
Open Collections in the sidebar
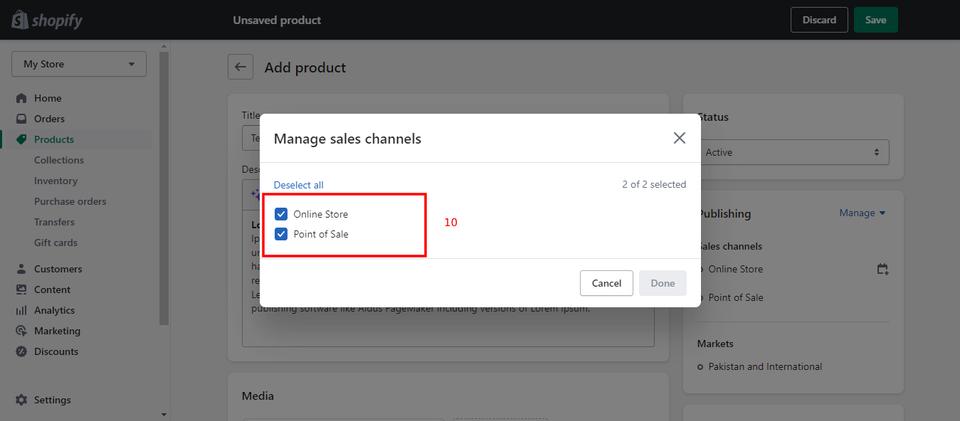59,160
